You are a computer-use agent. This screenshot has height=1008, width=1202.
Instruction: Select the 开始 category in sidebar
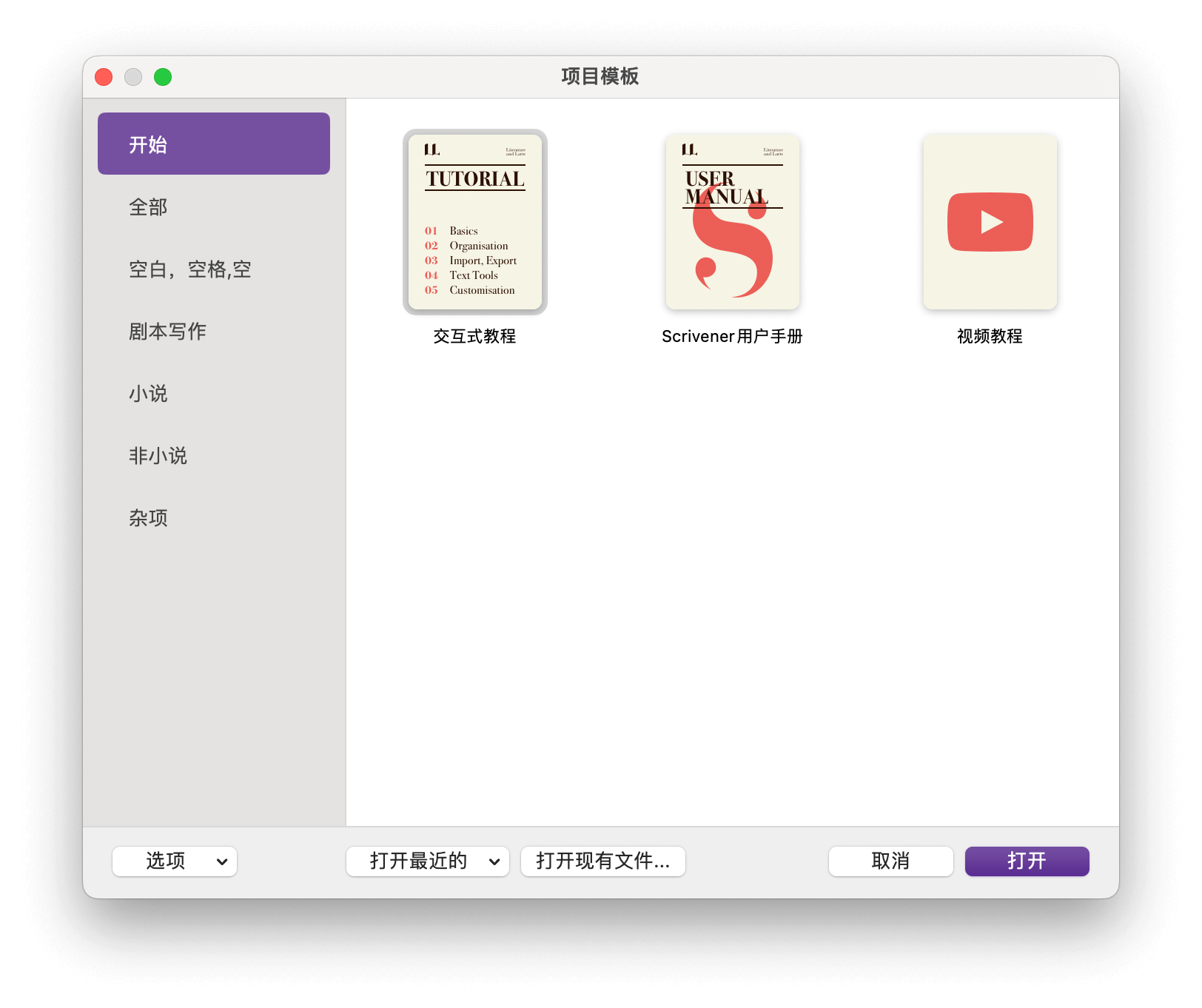(214, 144)
